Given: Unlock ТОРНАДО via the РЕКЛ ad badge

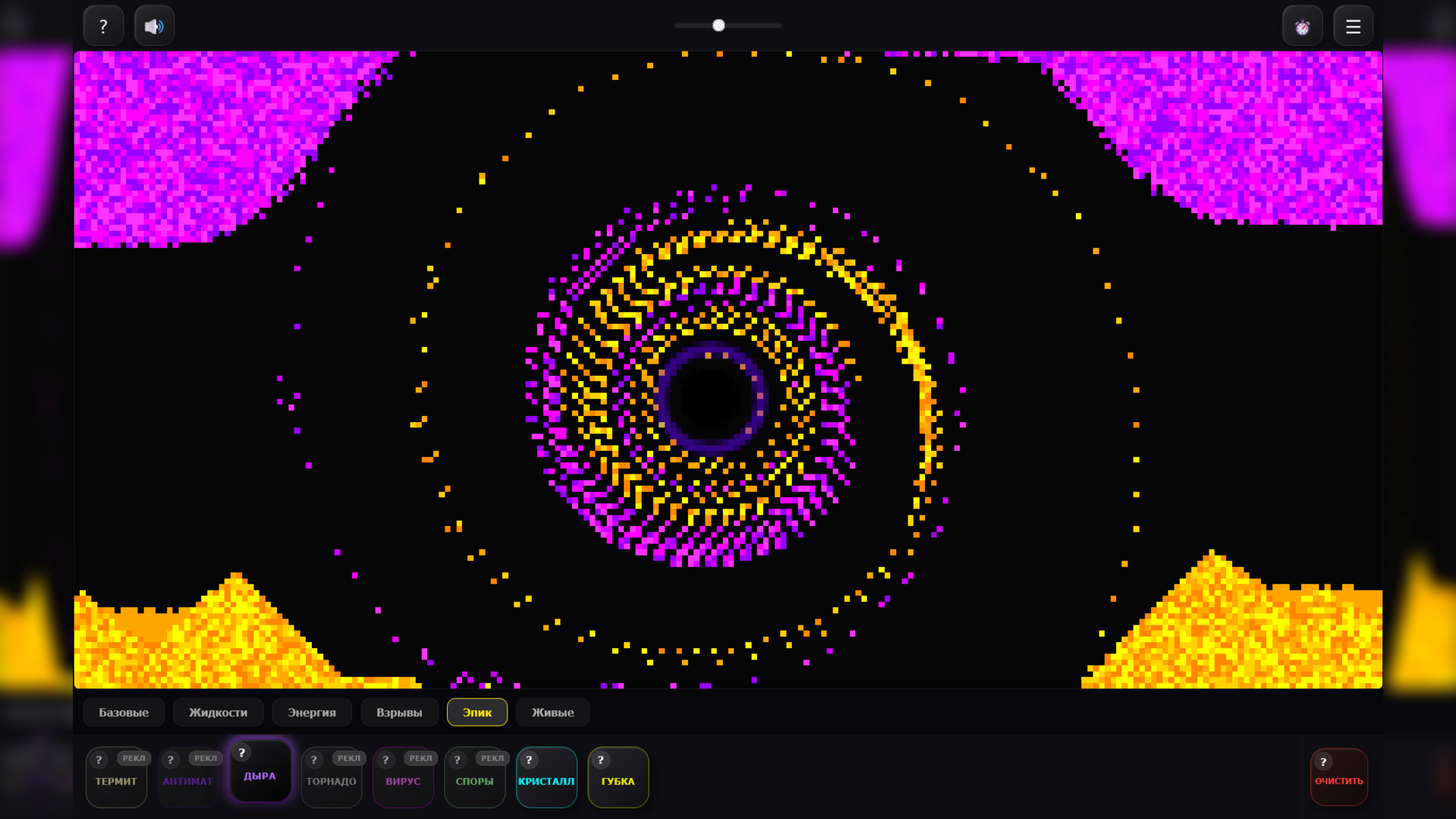Looking at the screenshot, I should (349, 758).
